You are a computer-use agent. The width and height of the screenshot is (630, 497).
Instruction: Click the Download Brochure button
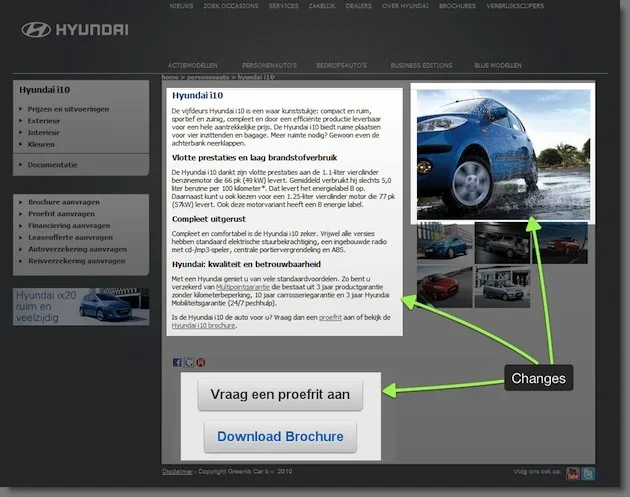click(x=280, y=437)
